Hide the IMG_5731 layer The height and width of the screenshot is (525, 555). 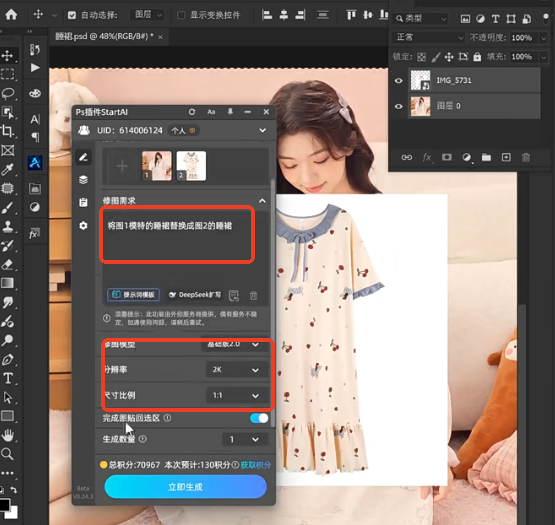[x=399, y=81]
